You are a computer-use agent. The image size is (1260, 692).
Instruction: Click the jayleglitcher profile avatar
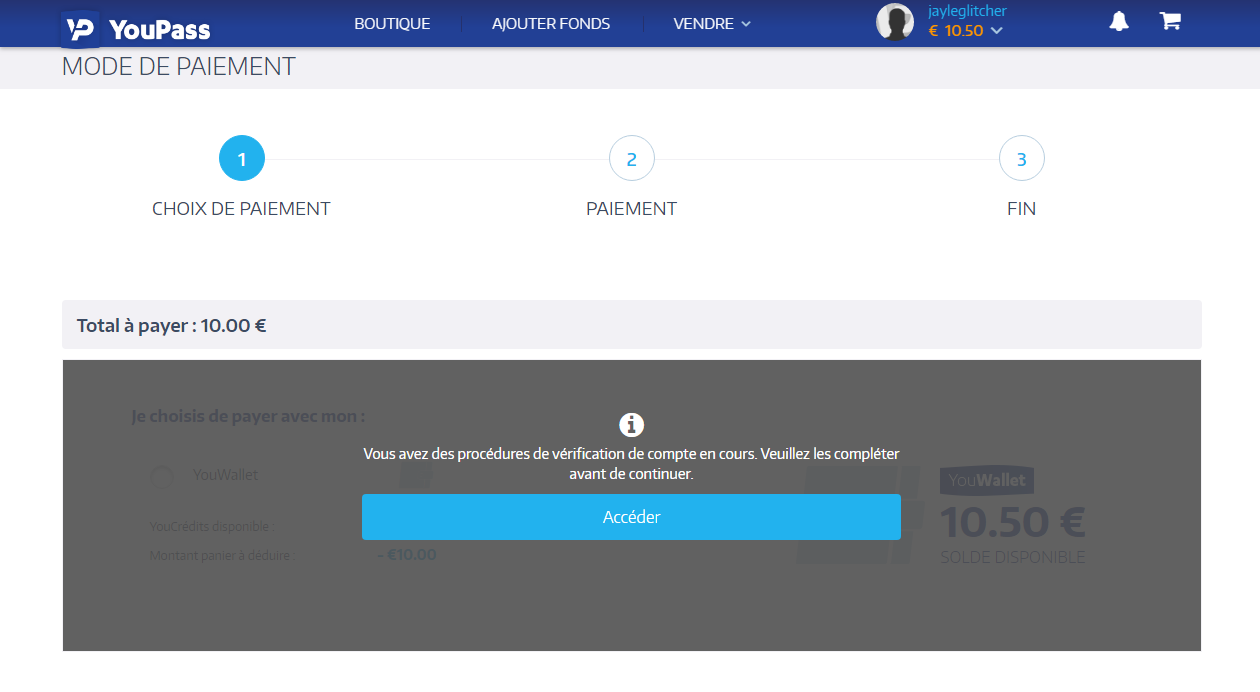coord(895,22)
